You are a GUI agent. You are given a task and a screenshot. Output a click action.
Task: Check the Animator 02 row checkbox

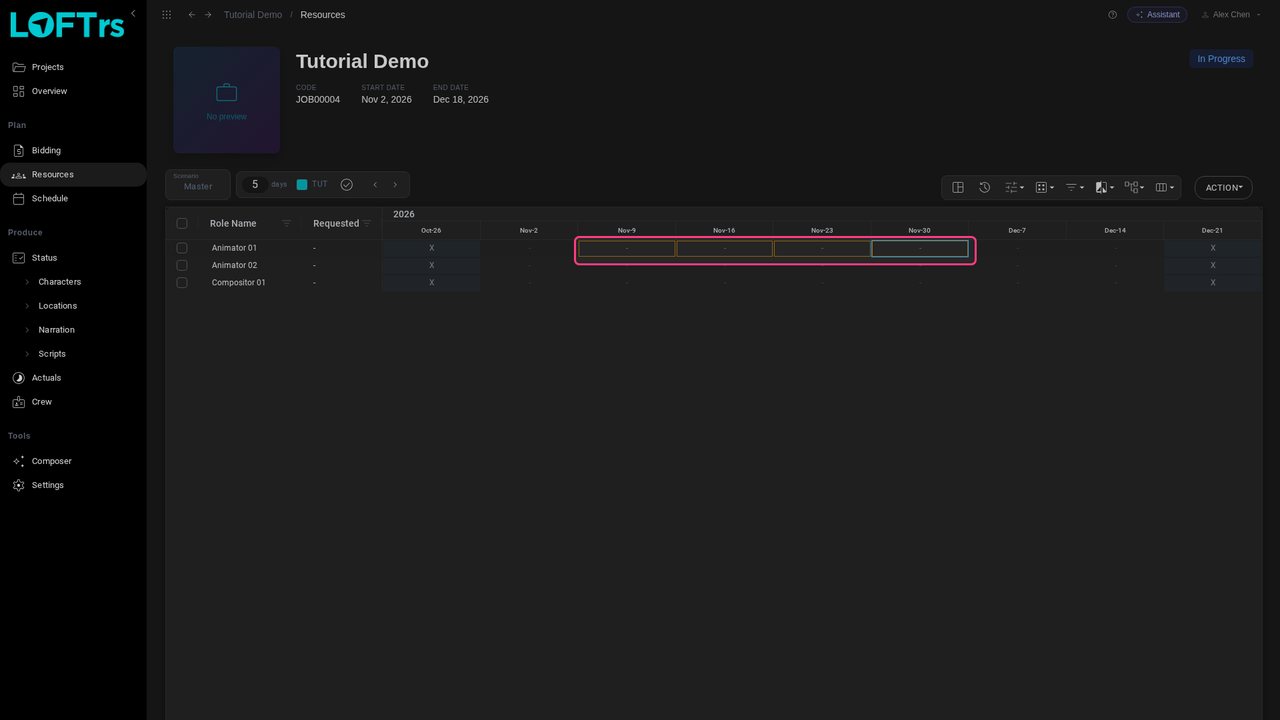coord(182,265)
